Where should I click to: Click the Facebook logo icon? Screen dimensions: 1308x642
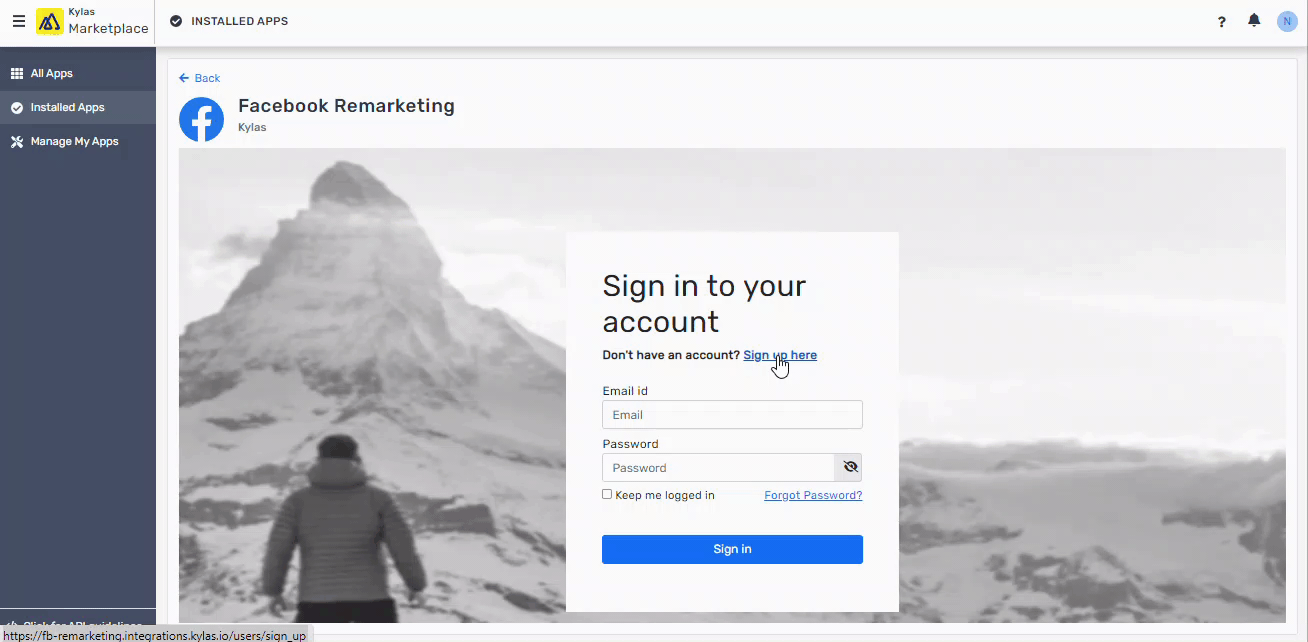[x=201, y=120]
